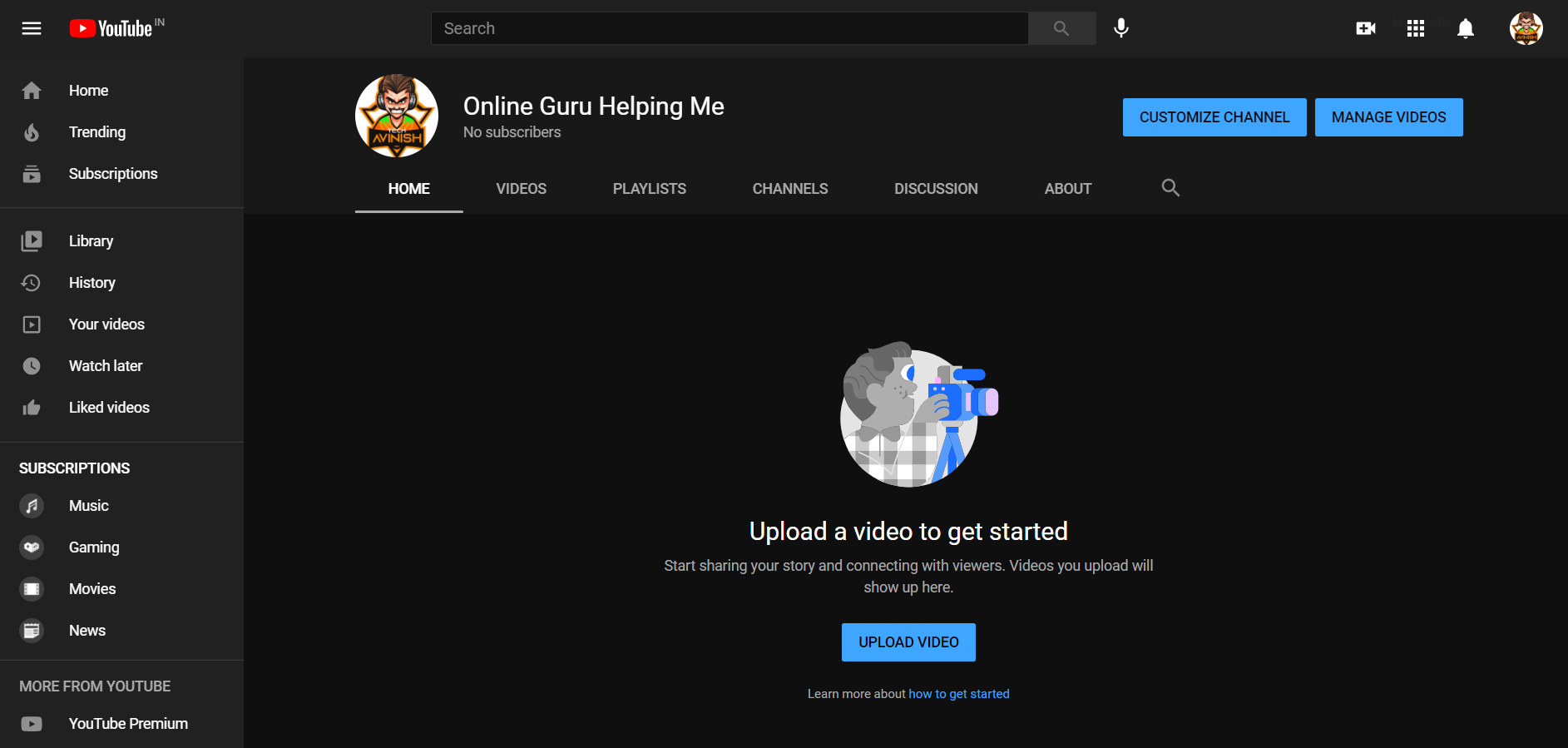Image resolution: width=1568 pixels, height=748 pixels.
Task: Click the Your videos play icon
Action: (x=32, y=324)
